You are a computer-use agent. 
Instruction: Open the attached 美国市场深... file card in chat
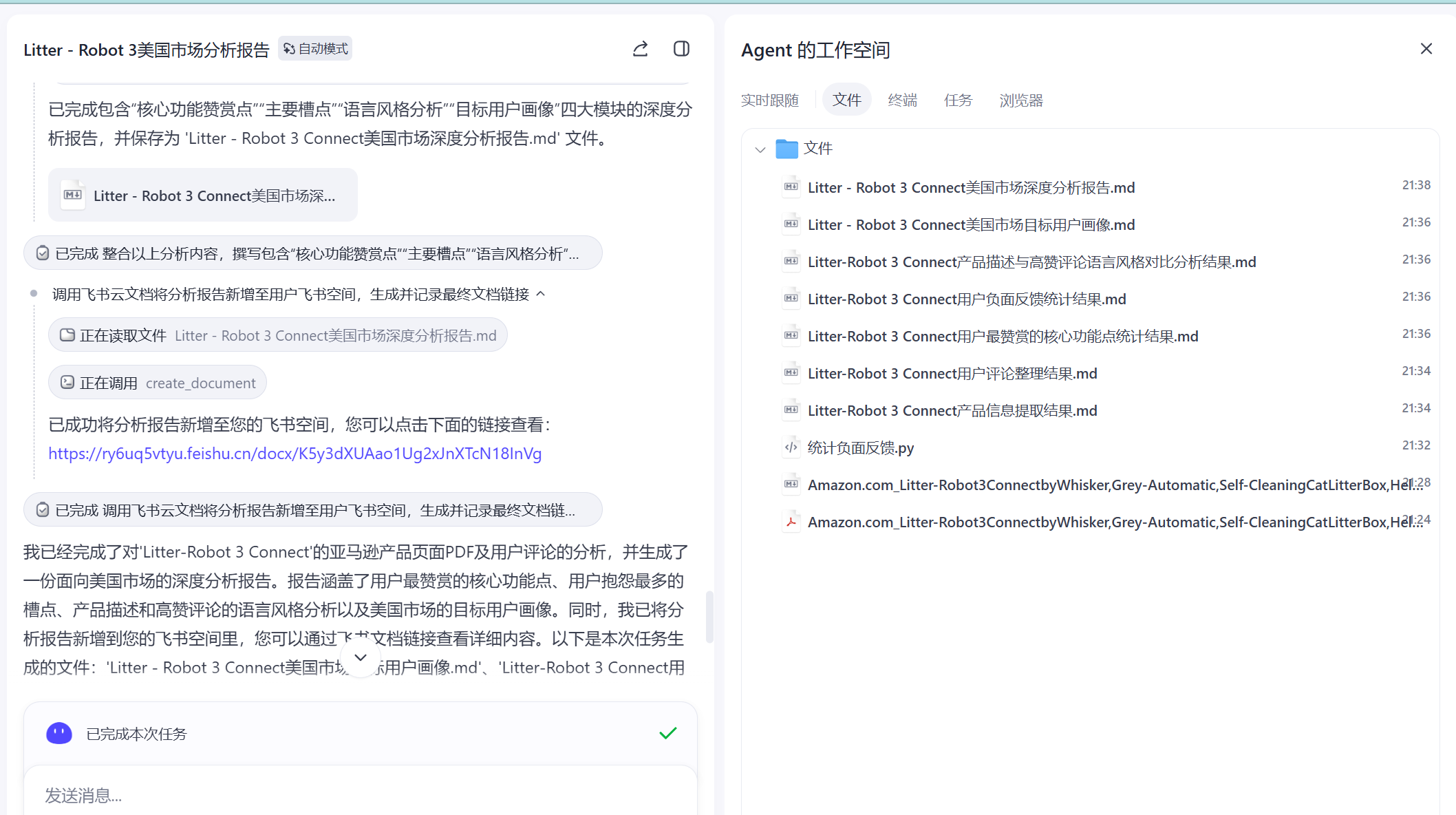[x=203, y=195]
